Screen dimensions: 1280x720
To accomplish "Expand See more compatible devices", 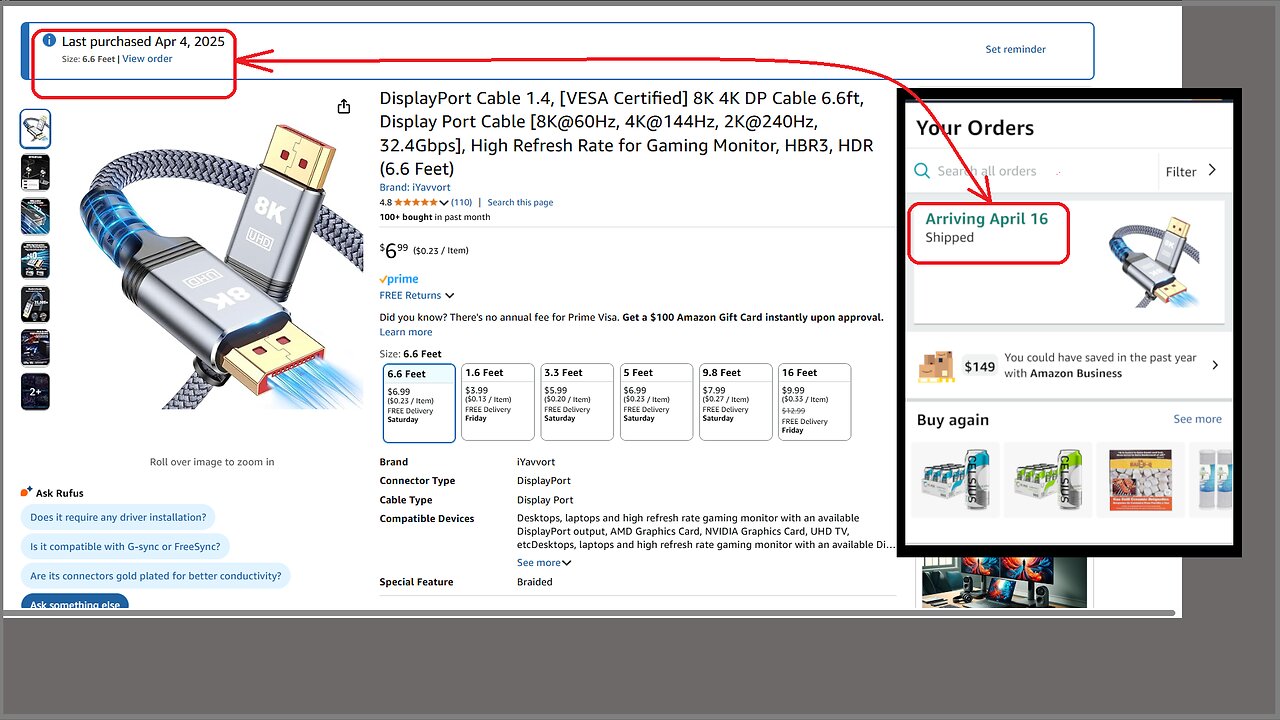I will 544,563.
